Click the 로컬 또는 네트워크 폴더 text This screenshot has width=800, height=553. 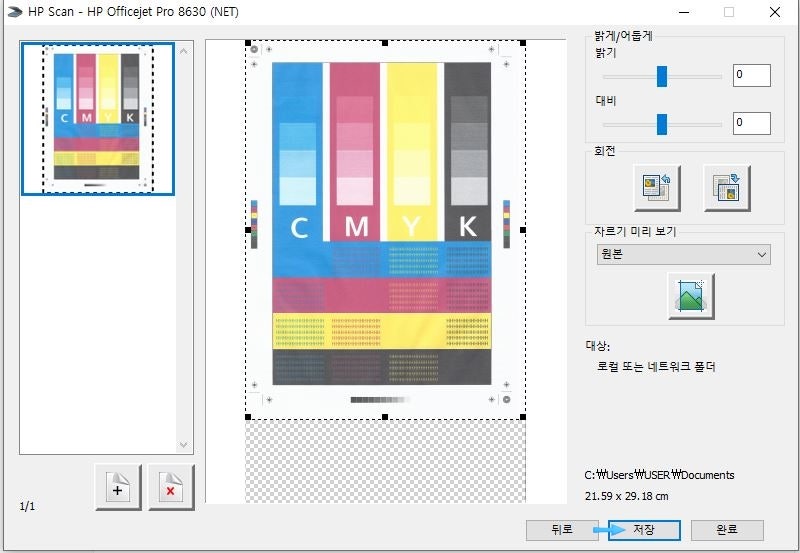(656, 366)
